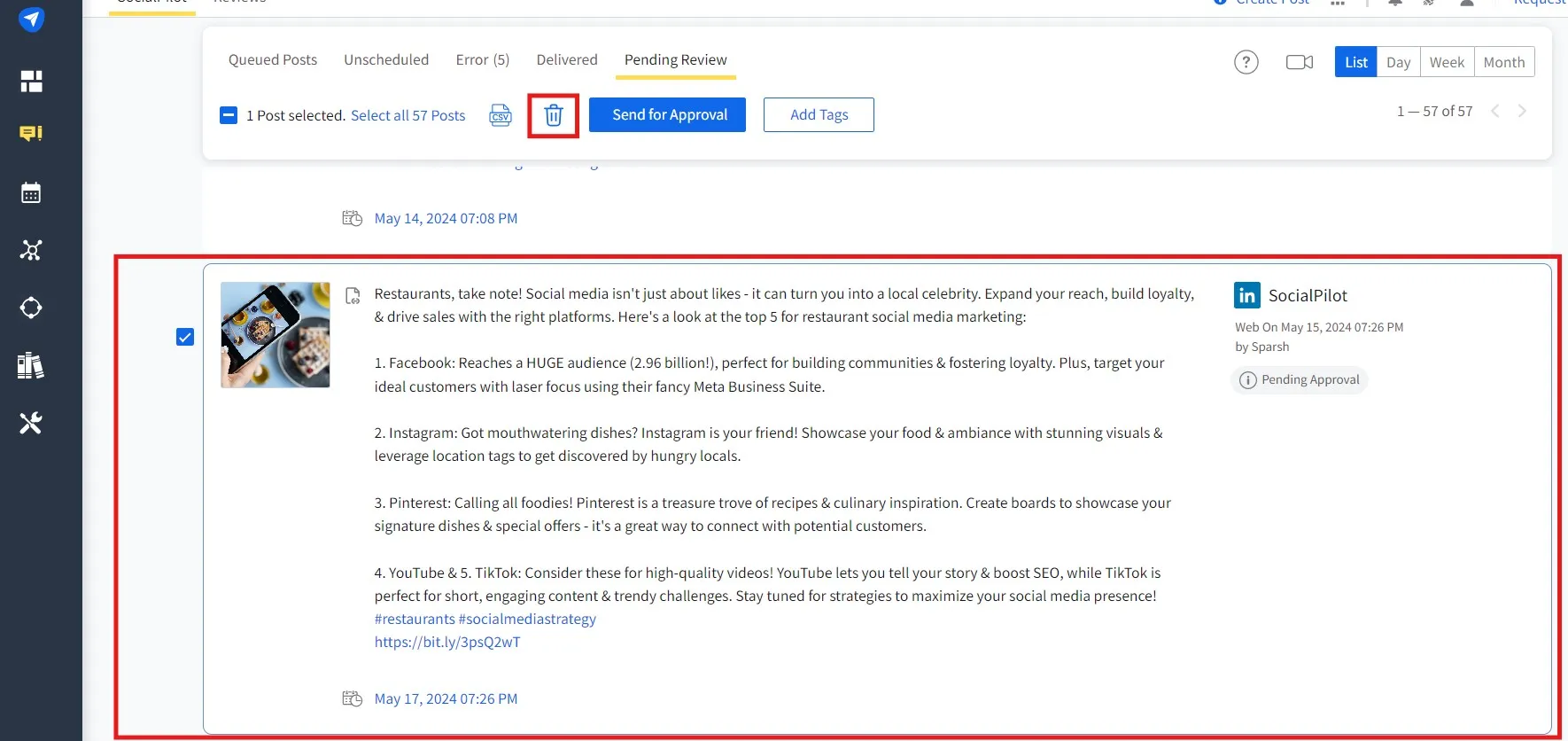The image size is (1568, 741).
Task: Open the content library books icon
Action: pos(31,365)
